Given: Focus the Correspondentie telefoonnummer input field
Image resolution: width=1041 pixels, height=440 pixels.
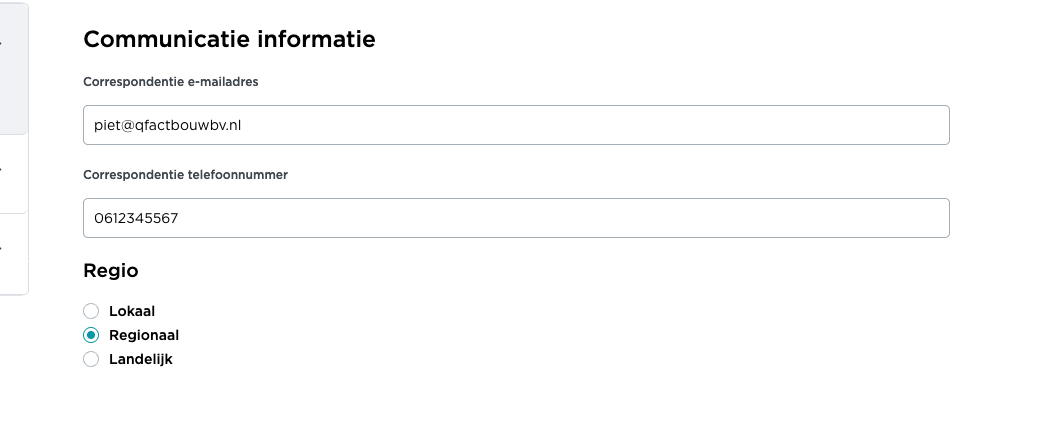Looking at the screenshot, I should click(515, 218).
